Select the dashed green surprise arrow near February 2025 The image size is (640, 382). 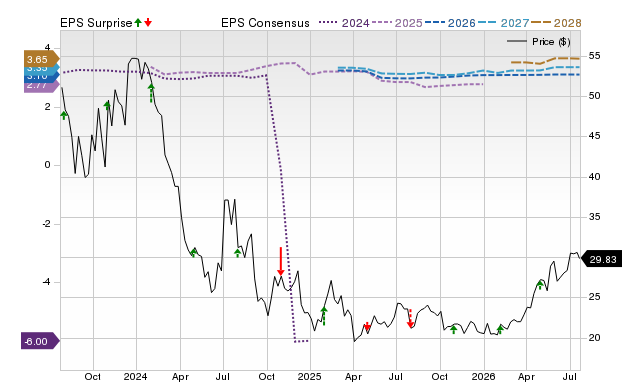coord(324,316)
